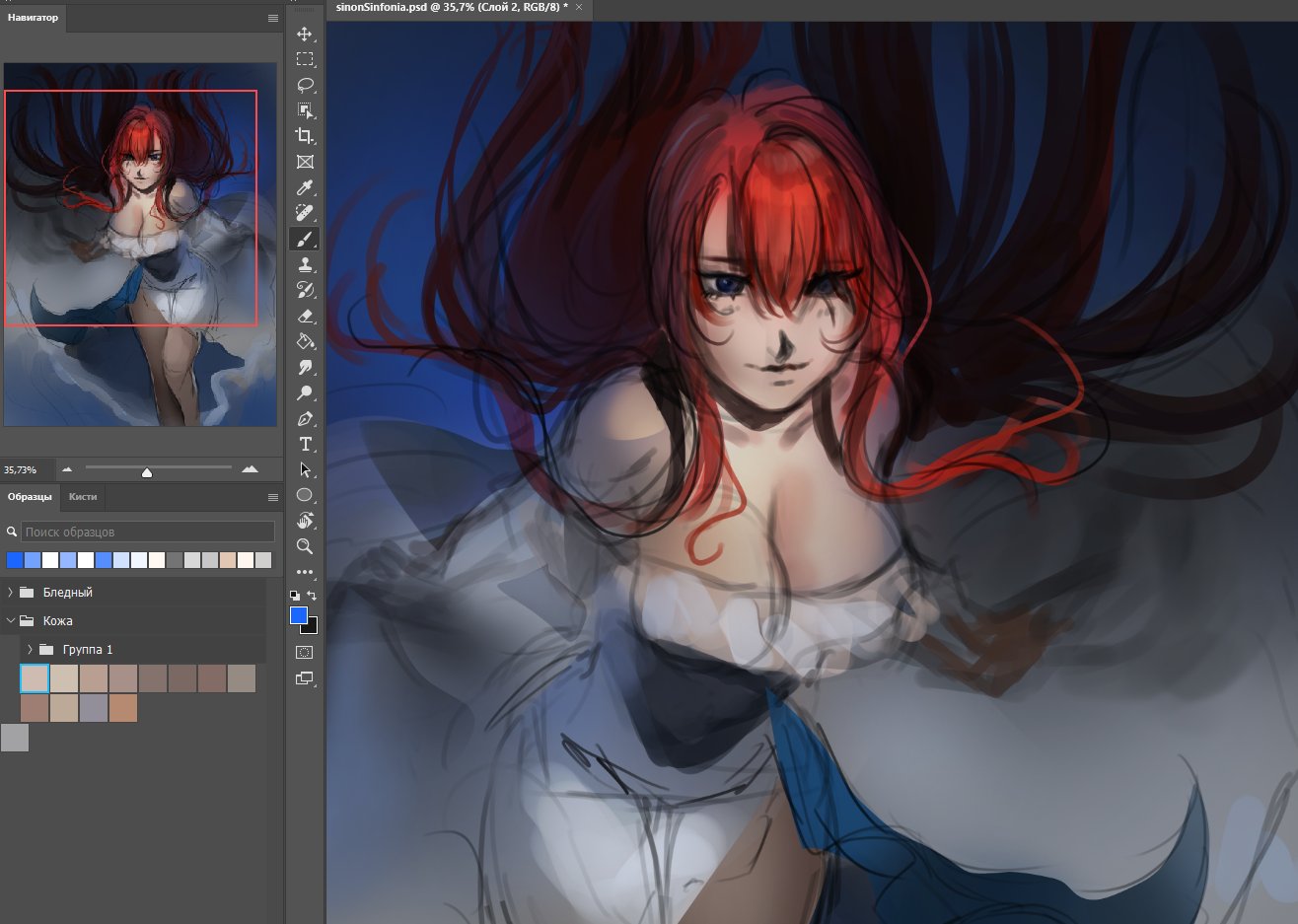Image resolution: width=1298 pixels, height=924 pixels.
Task: Swap foreground and background colors
Action: 313,596
